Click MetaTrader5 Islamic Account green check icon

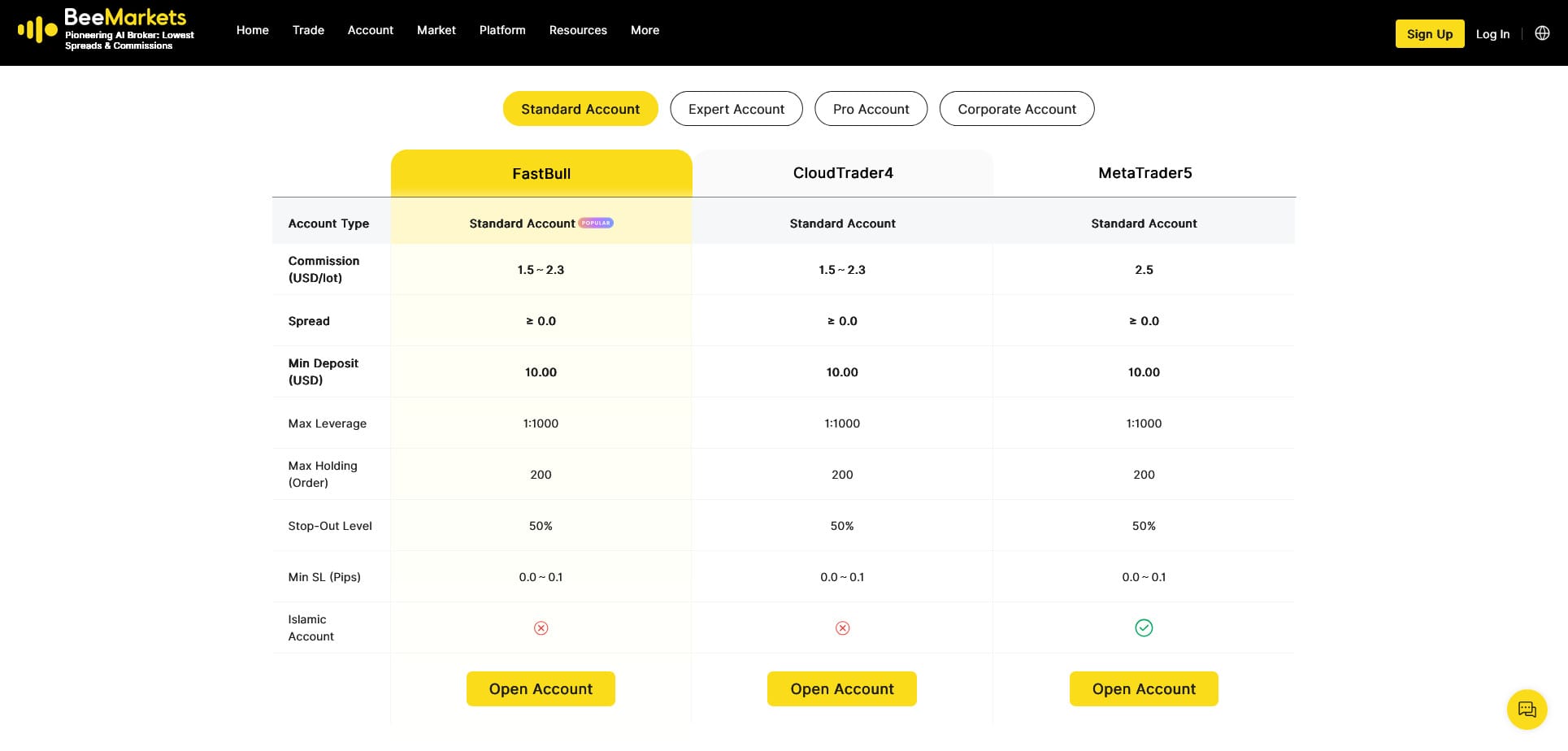(1144, 627)
